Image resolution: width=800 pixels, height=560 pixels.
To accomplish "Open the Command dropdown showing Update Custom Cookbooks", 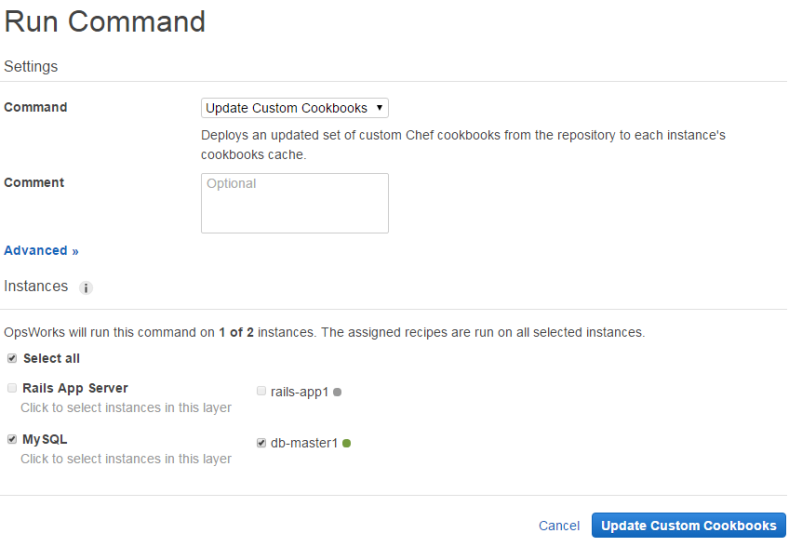I will pyautogui.click(x=295, y=108).
